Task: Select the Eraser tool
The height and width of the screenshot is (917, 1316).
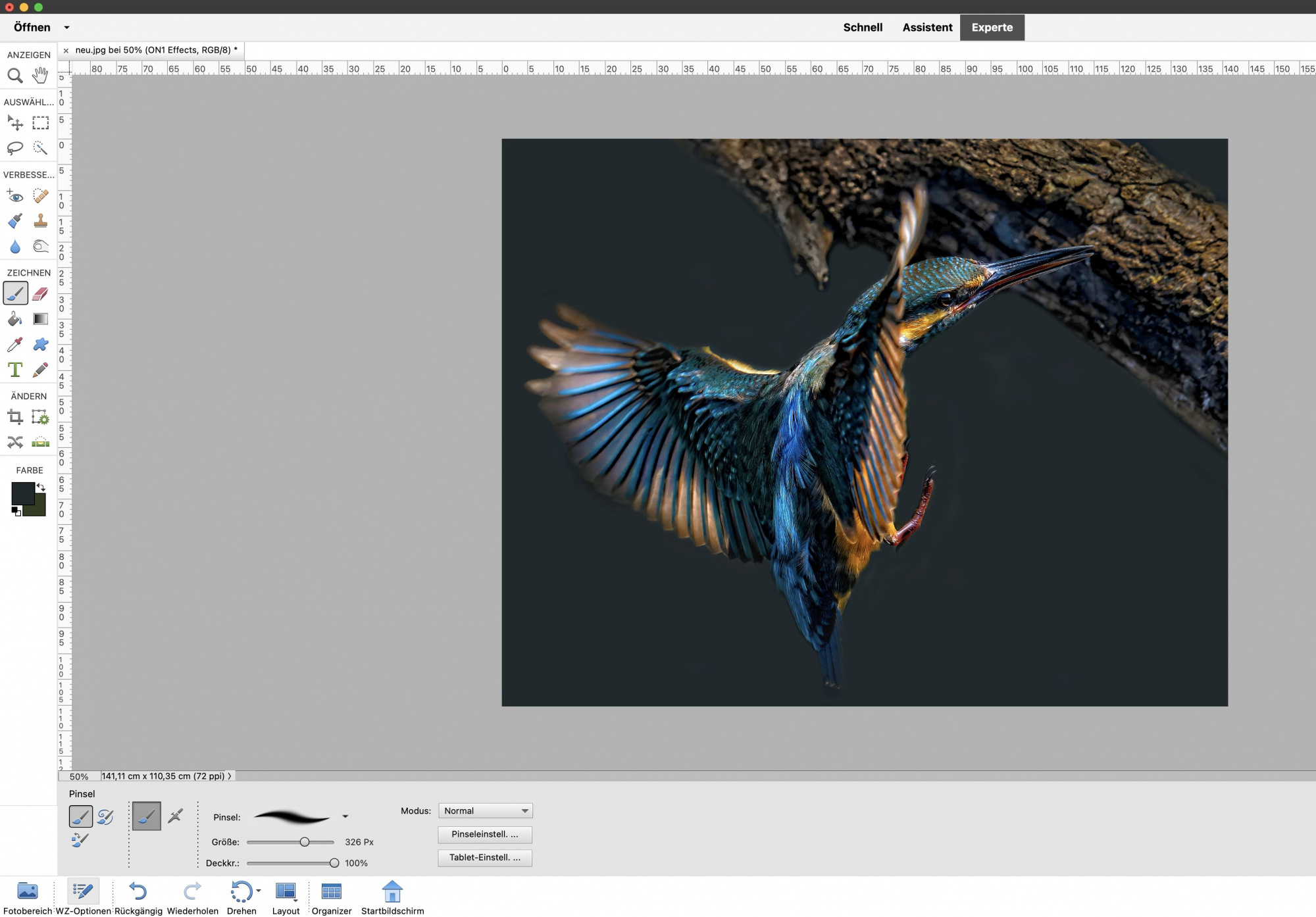Action: click(x=40, y=293)
